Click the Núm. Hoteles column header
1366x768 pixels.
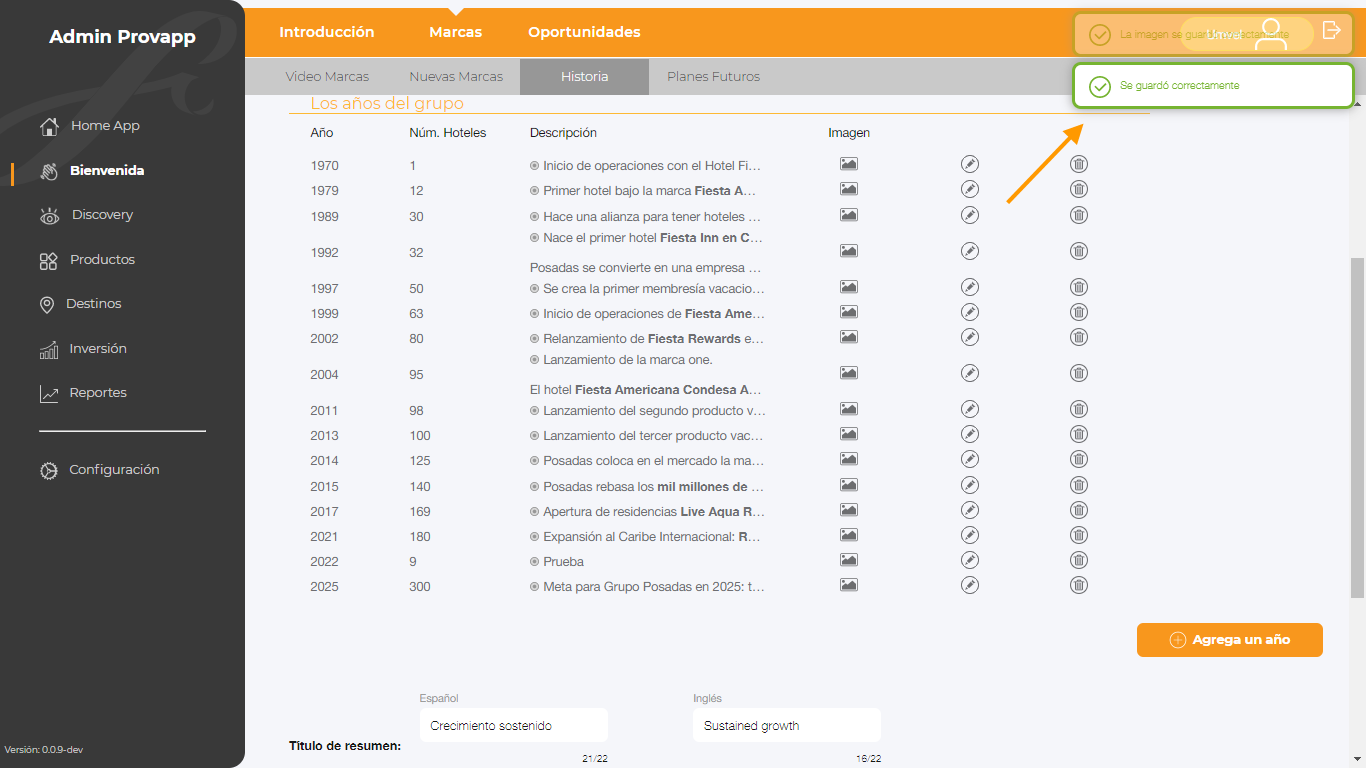(448, 132)
